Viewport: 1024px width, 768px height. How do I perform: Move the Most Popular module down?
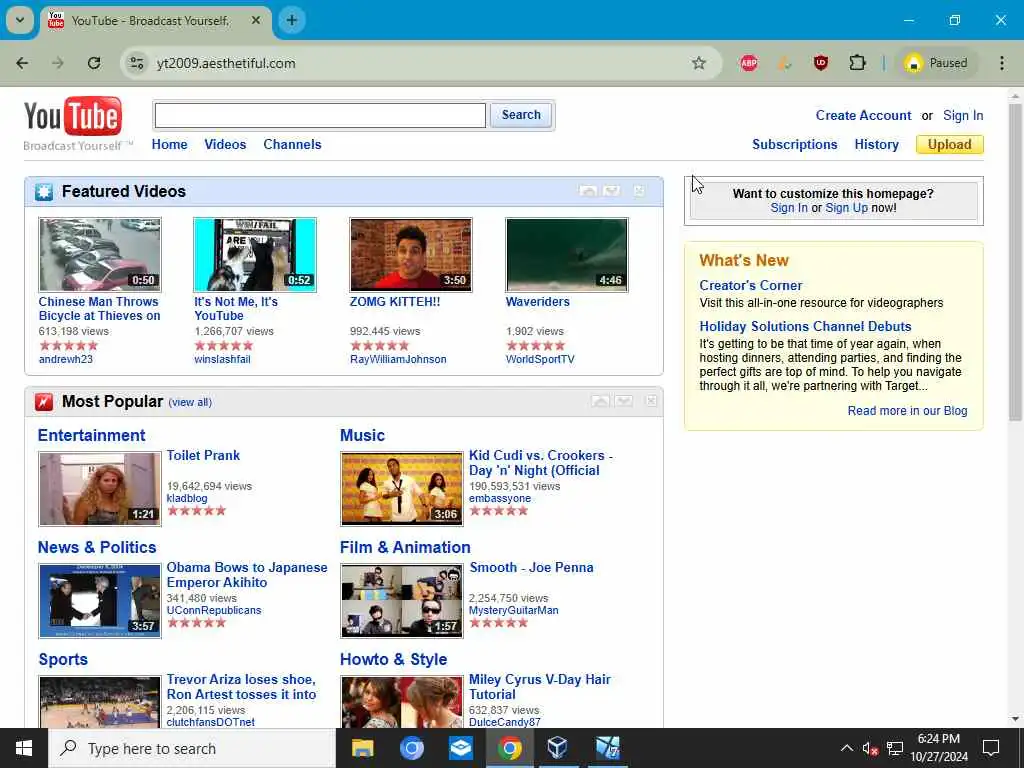pyautogui.click(x=624, y=401)
